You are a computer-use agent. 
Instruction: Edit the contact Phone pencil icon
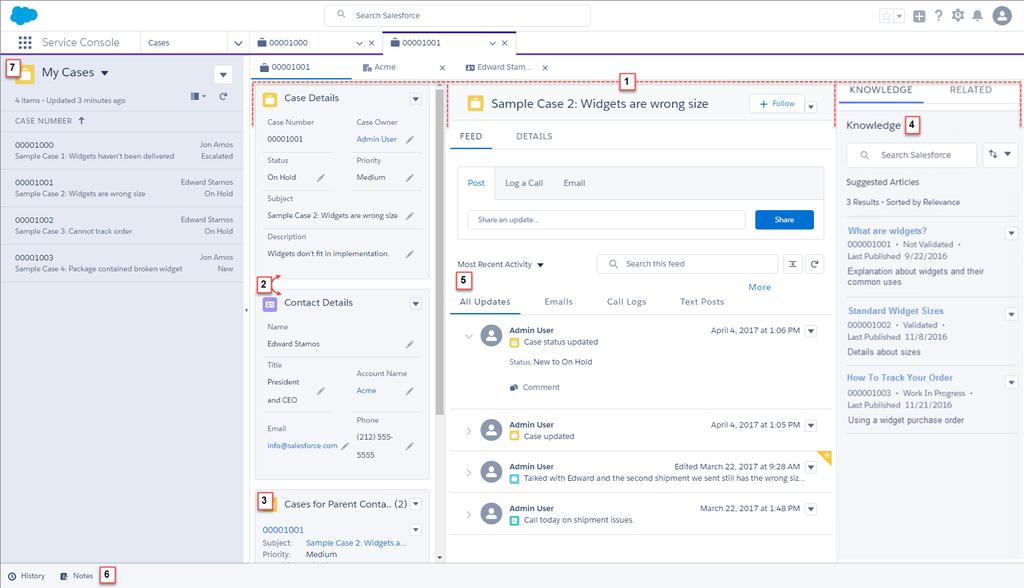(409, 446)
